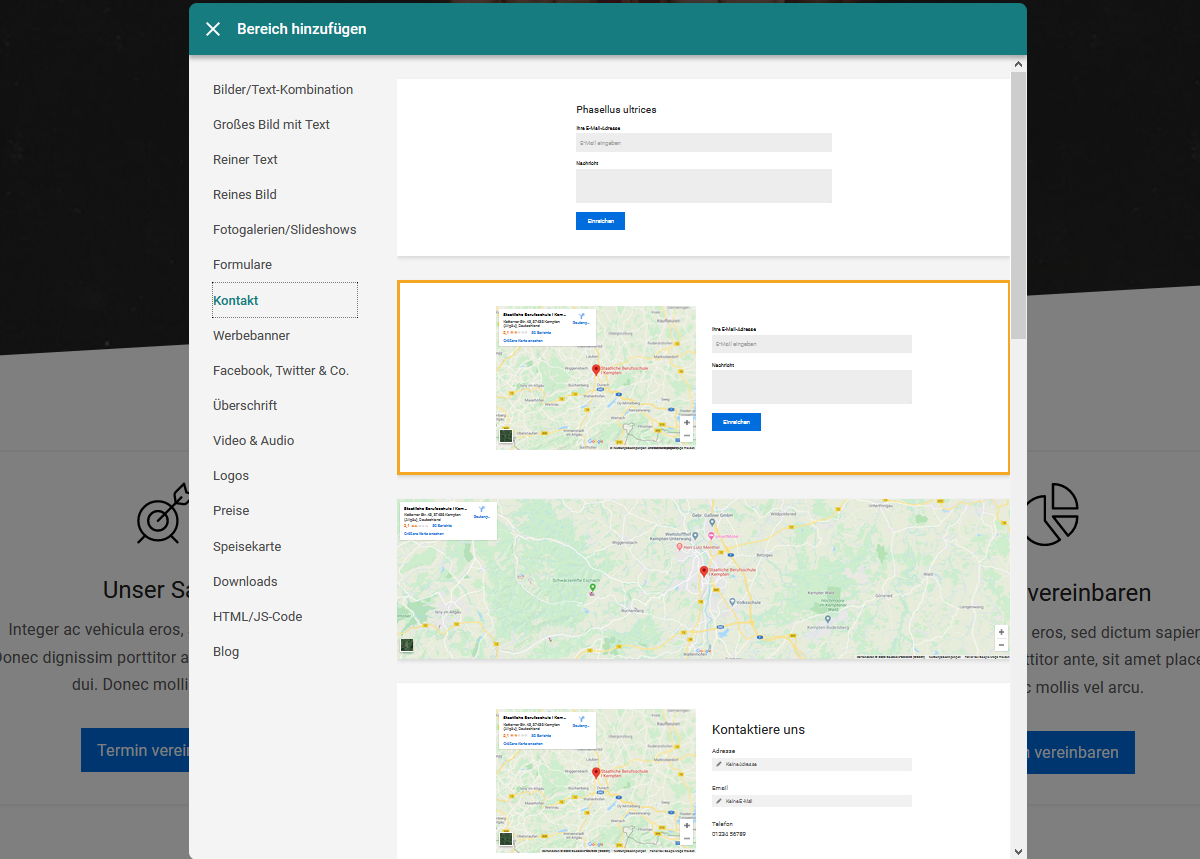Click E-Mail input in top form template
1200x859 pixels.
703,143
